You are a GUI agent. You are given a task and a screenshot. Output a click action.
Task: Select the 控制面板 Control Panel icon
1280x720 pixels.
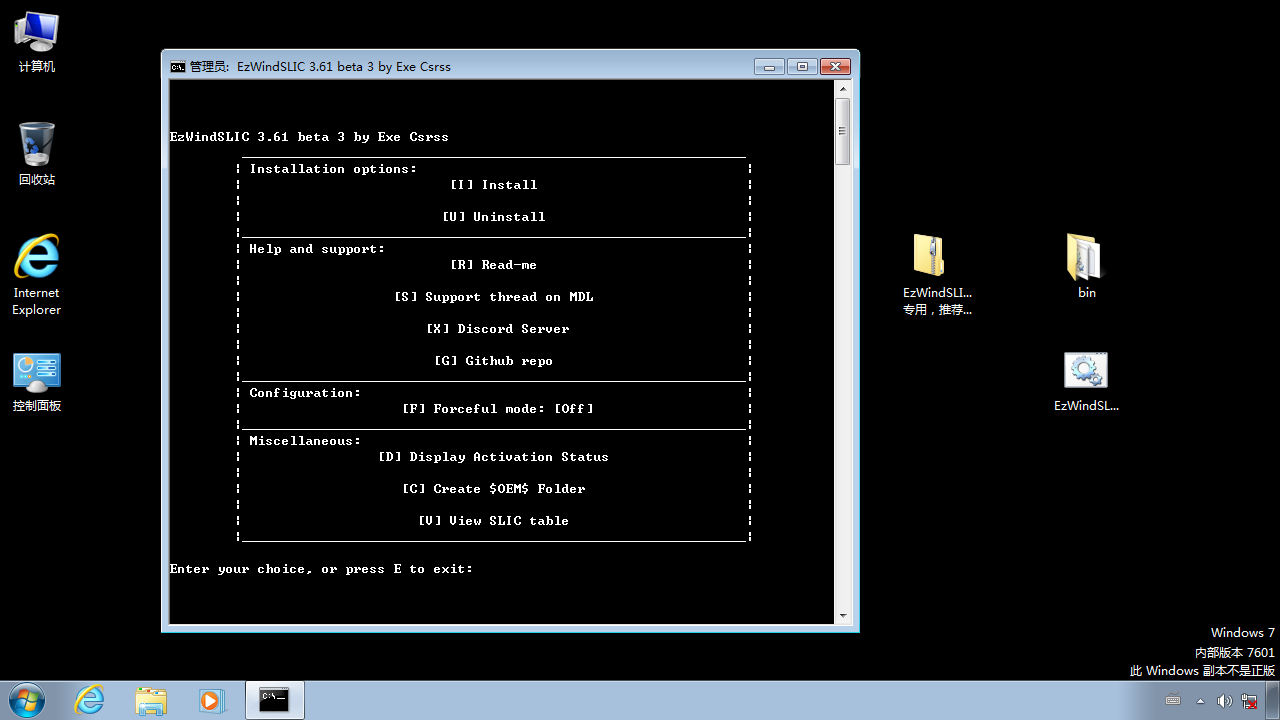coord(37,378)
